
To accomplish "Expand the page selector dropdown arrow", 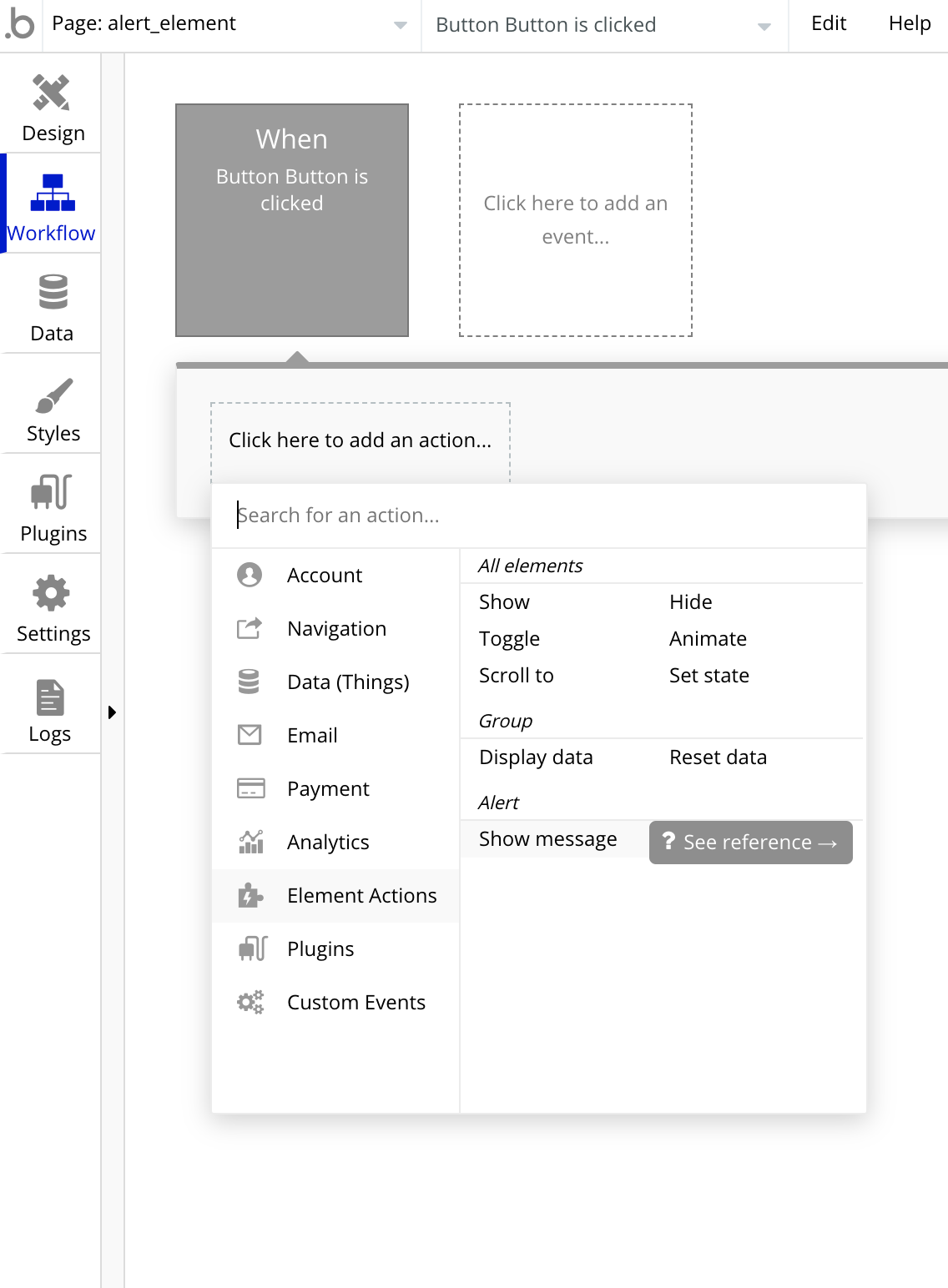I will tap(401, 25).
